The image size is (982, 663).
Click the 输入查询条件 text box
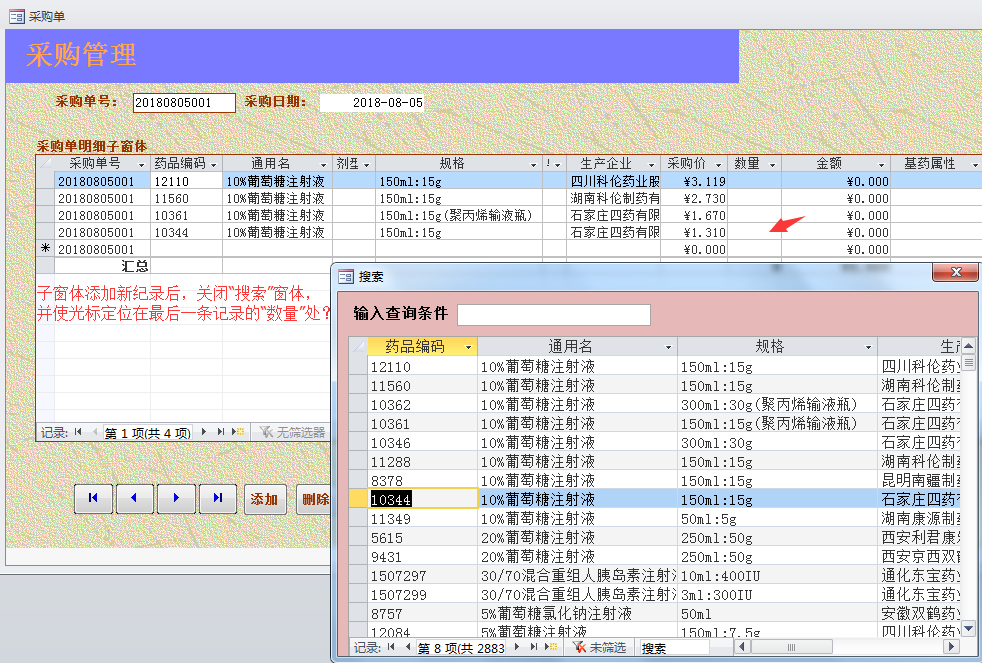pyautogui.click(x=554, y=314)
